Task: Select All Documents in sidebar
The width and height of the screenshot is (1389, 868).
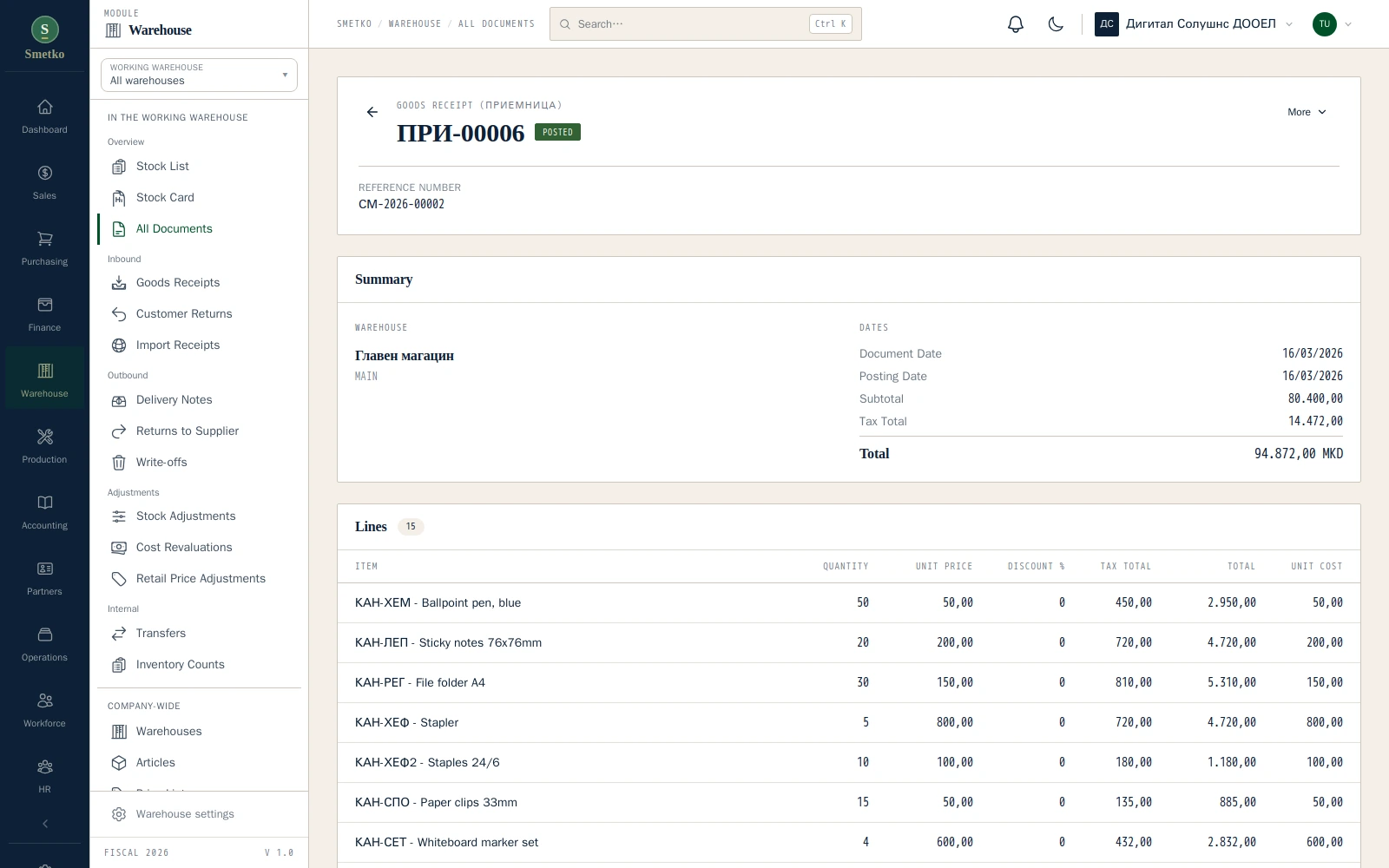Action: 199,228
